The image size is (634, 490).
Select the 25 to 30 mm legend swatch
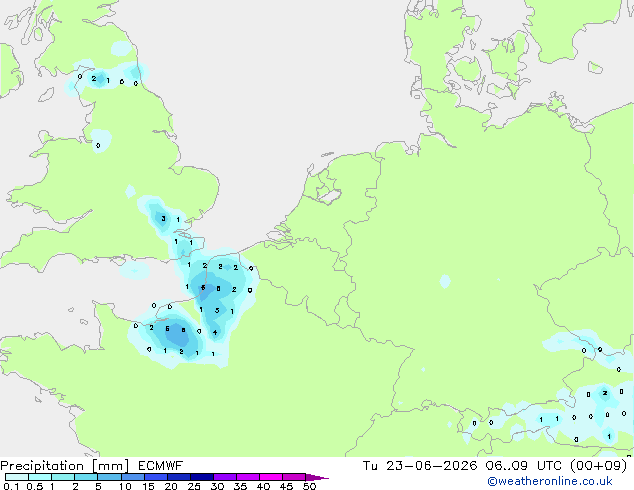[201, 477]
